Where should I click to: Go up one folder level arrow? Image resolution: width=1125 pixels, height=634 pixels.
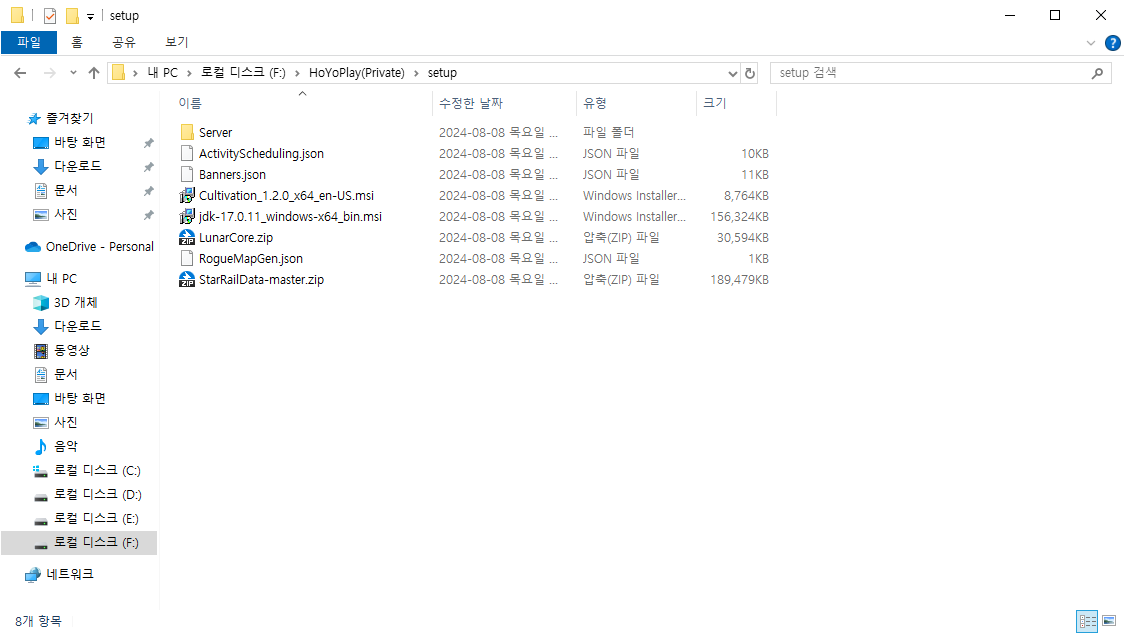94,72
